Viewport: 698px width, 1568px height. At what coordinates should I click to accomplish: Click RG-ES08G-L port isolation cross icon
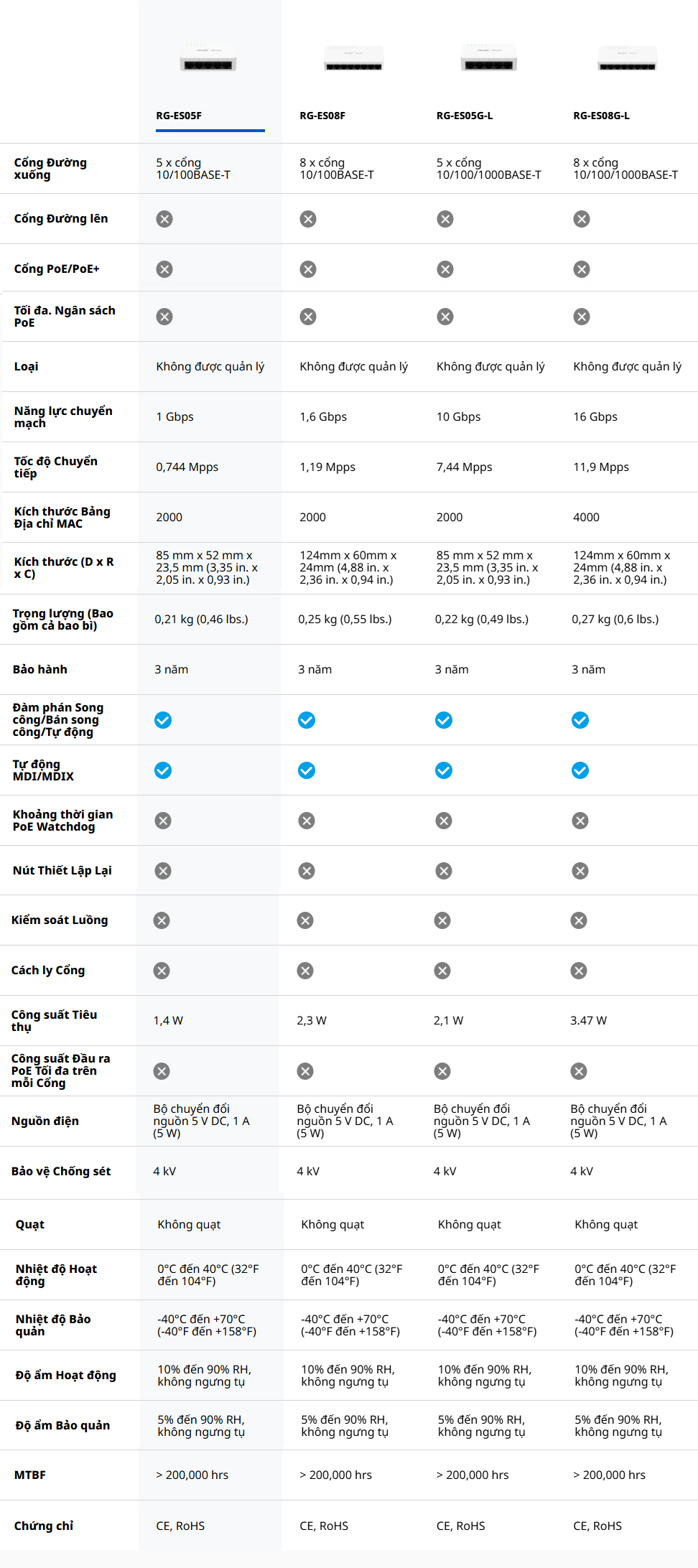(579, 971)
